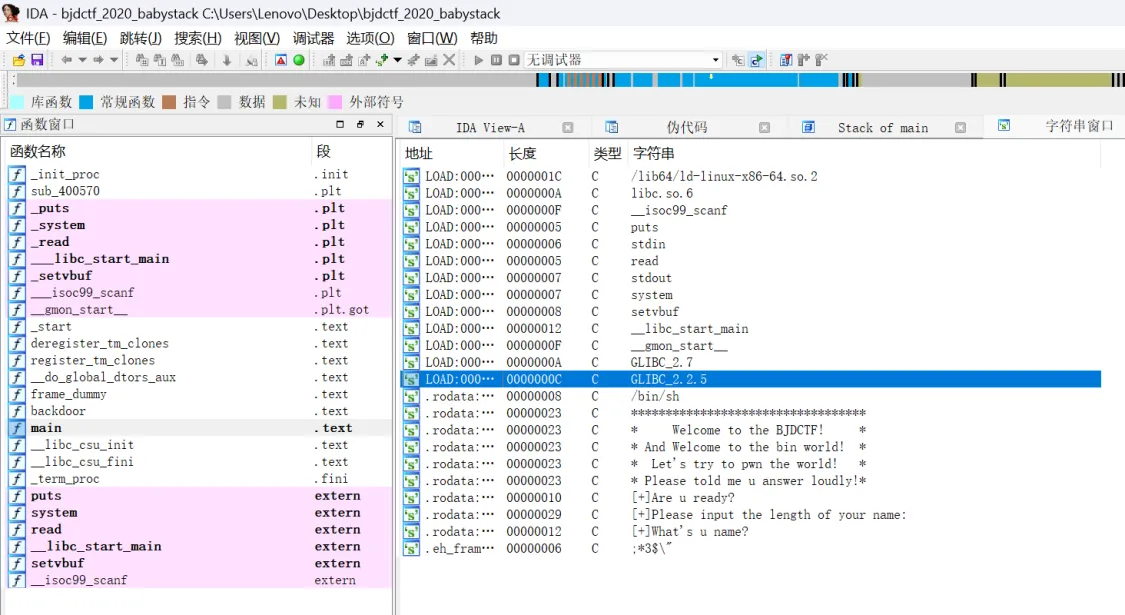Click the pause process button

(496, 60)
